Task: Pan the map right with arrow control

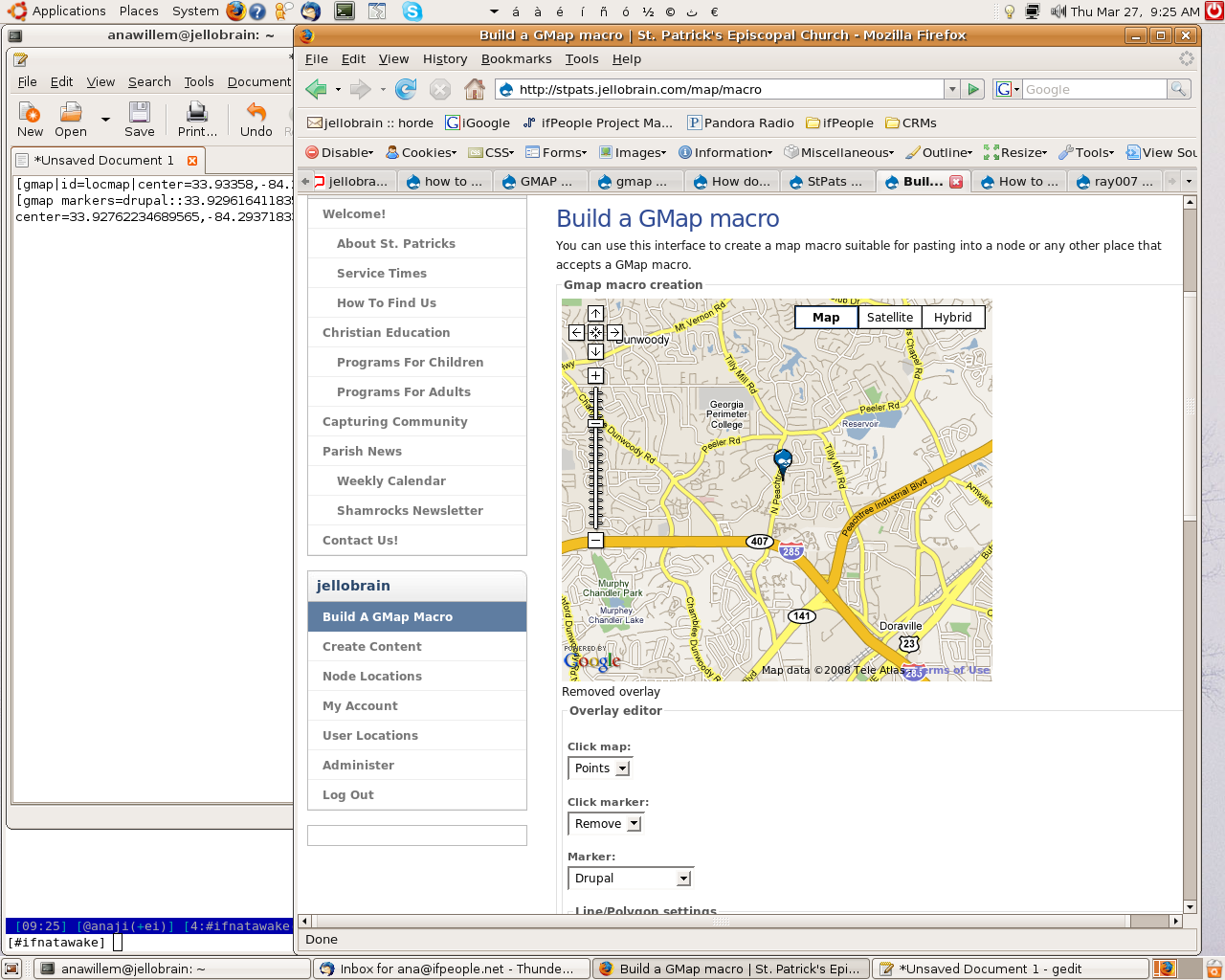Action: coord(614,332)
